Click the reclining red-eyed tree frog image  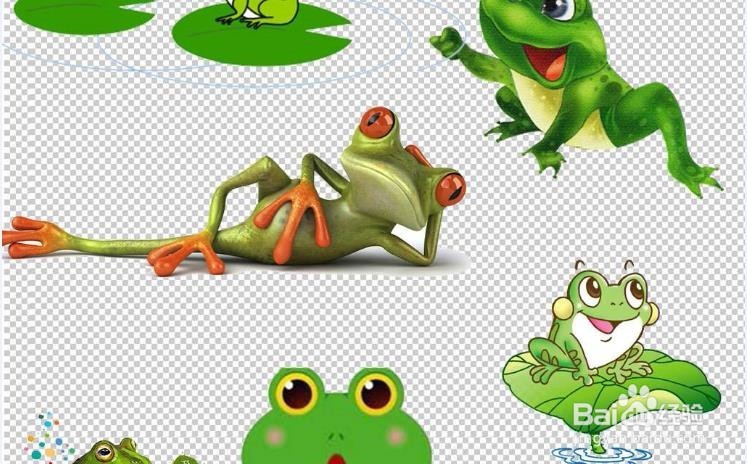[234, 192]
